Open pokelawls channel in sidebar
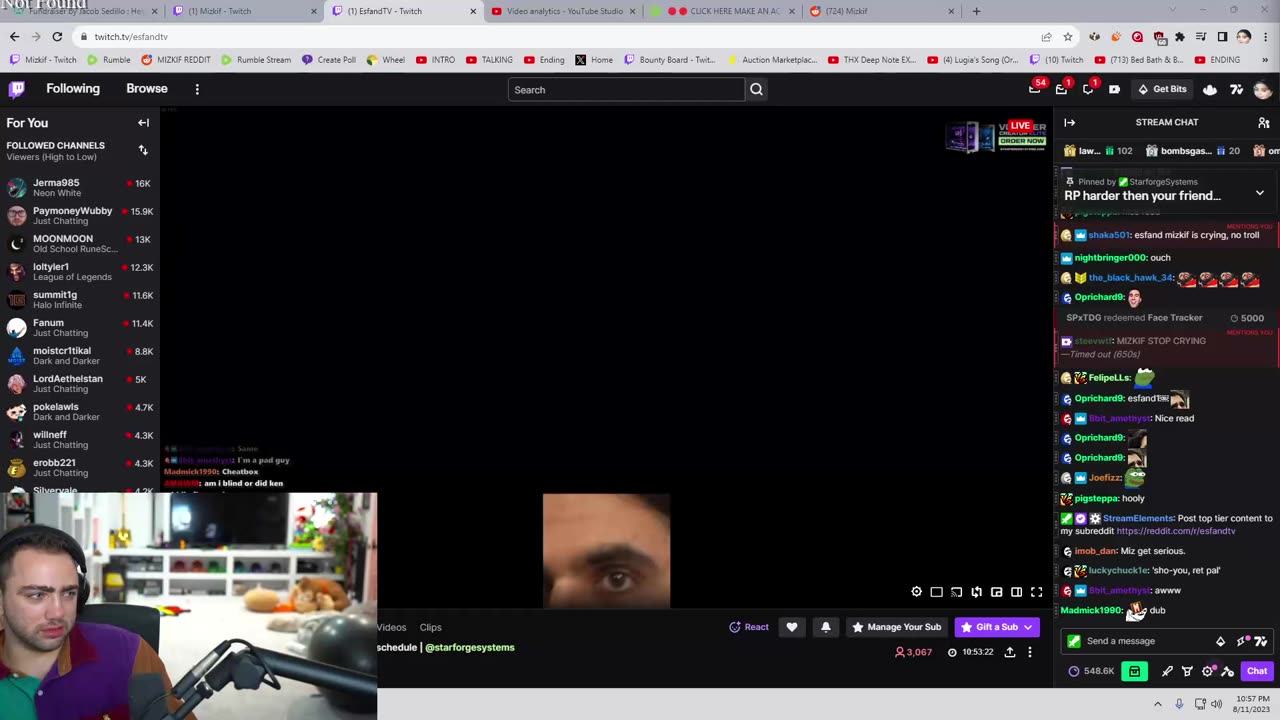 coord(78,411)
